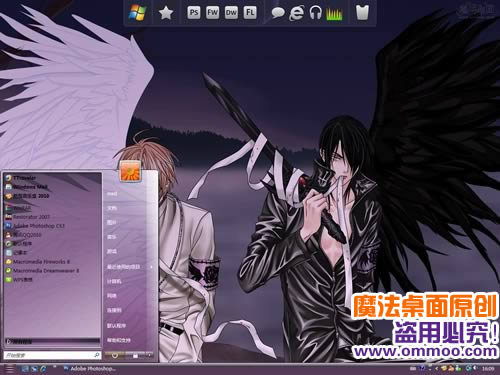
Task: Launch Macromedia Dreamweaver 8 from the Start menu
Action: 42,271
